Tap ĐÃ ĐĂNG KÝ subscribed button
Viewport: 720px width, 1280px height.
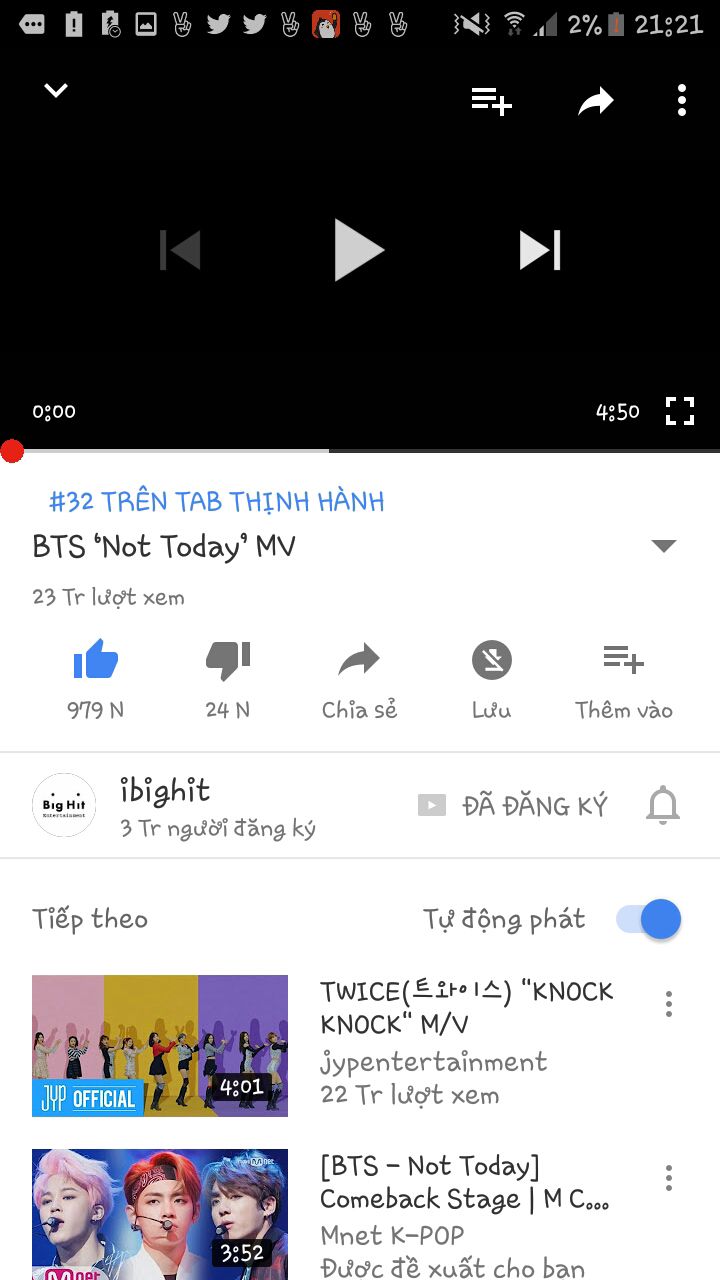pyautogui.click(x=512, y=805)
